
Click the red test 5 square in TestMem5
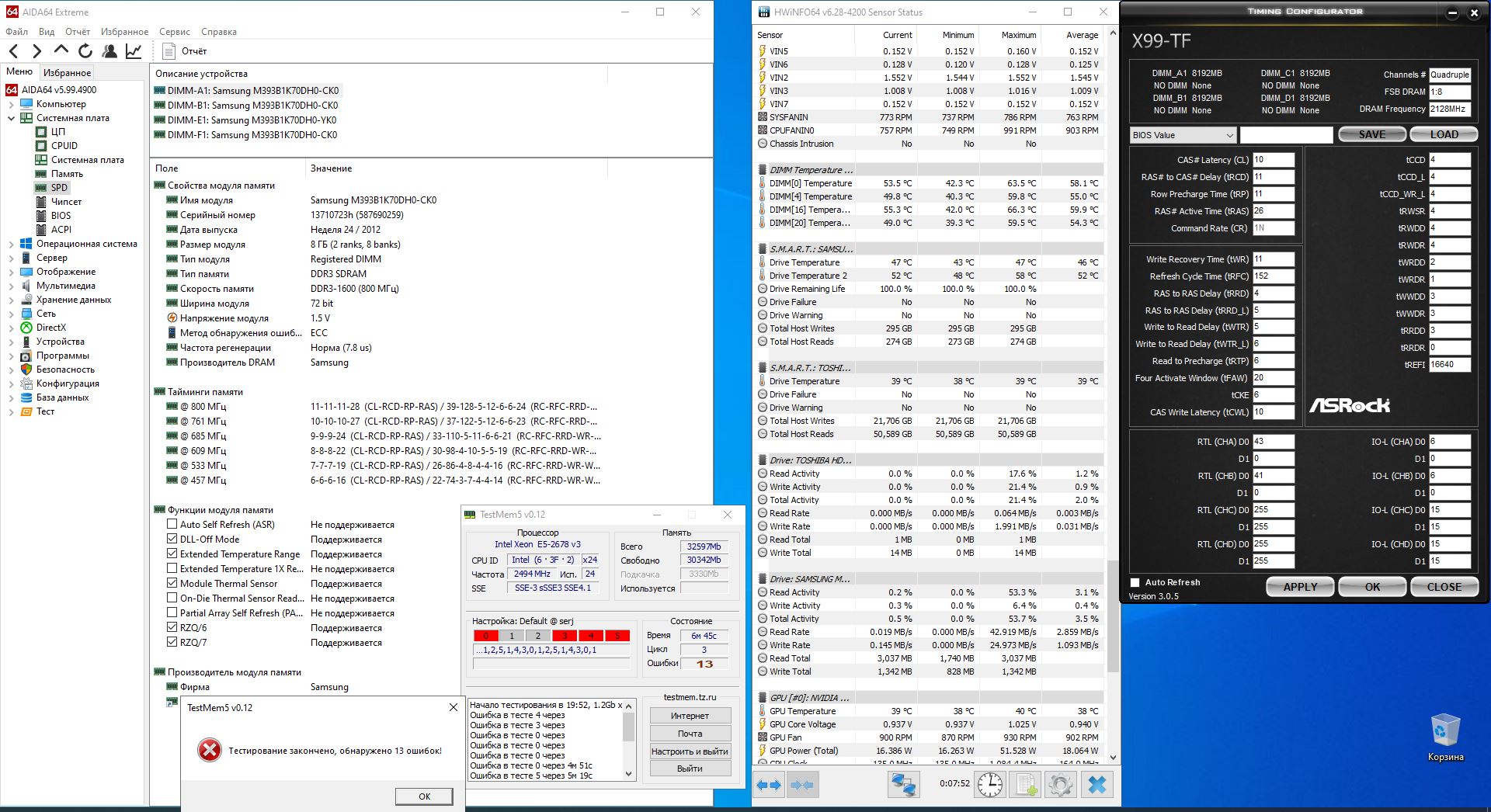click(x=617, y=636)
